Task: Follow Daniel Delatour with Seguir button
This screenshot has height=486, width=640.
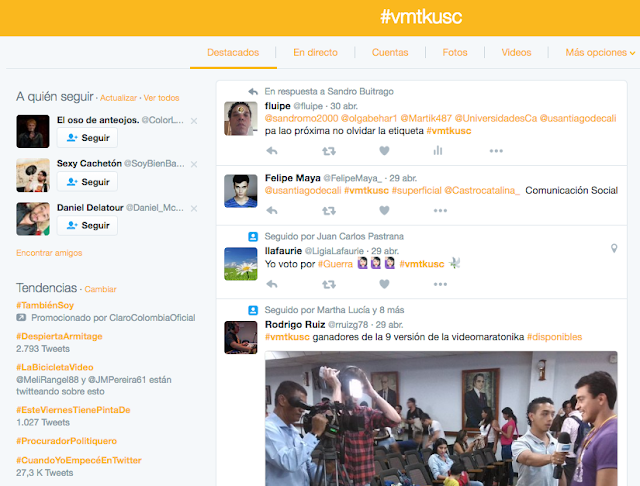Action: coord(87,225)
